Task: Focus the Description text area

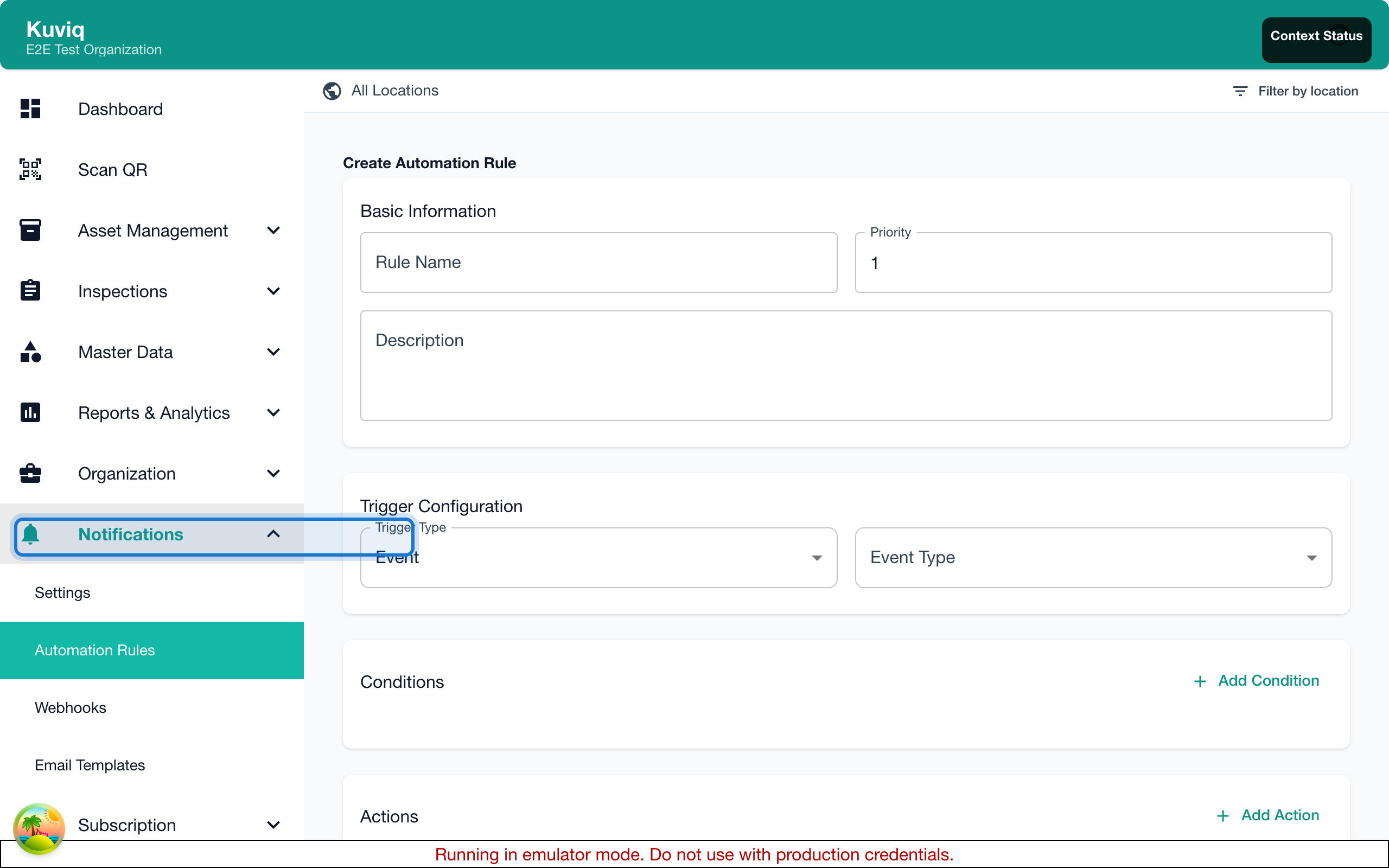Action: [846, 366]
